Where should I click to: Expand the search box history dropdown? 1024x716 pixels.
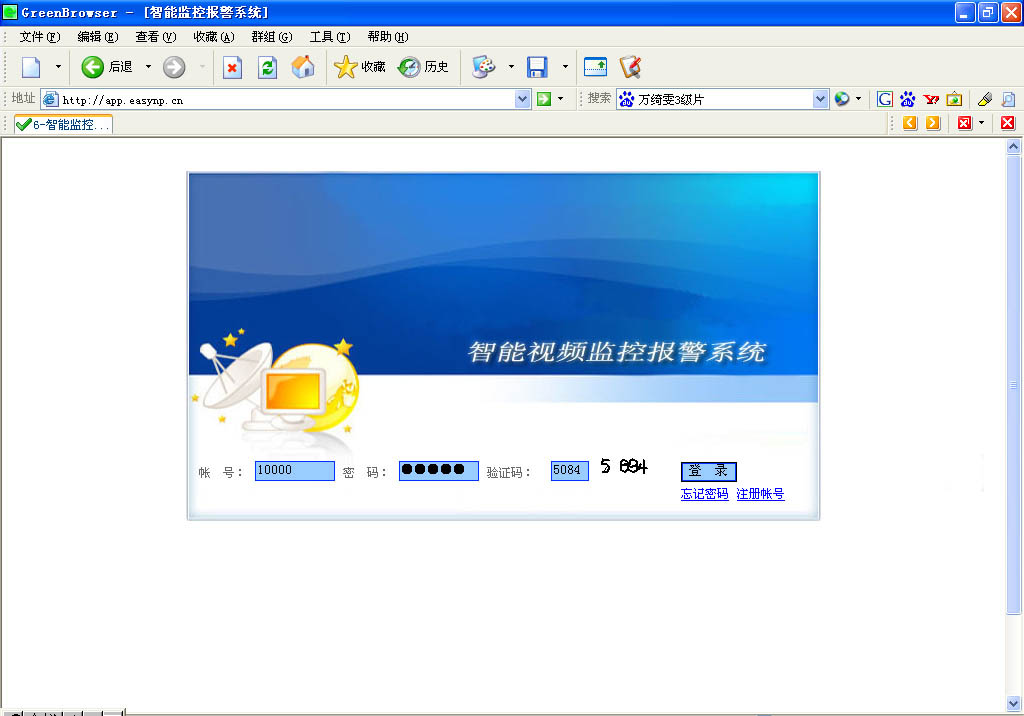[x=820, y=99]
